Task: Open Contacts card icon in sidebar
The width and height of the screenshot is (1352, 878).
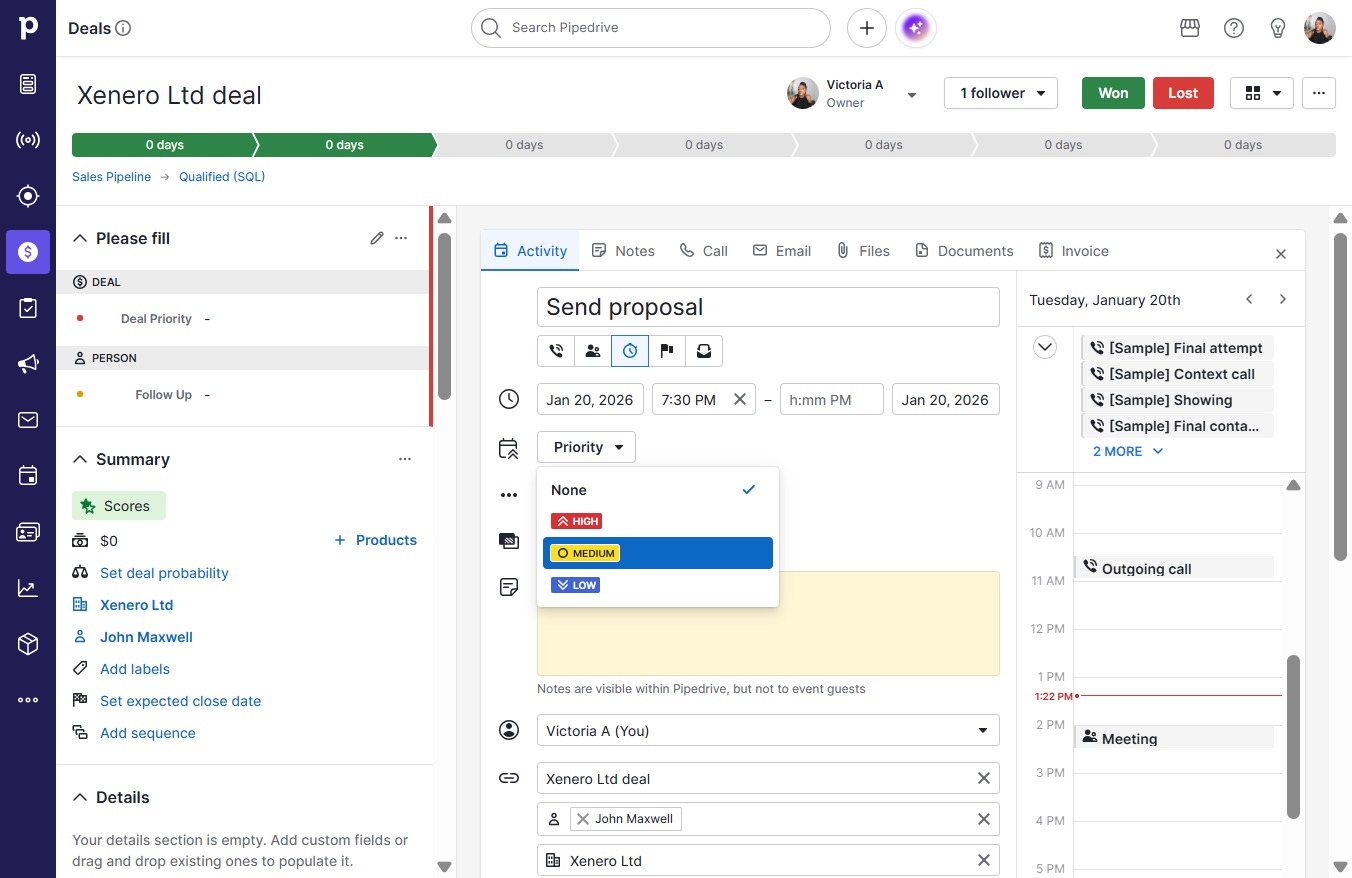Action: pyautogui.click(x=28, y=532)
